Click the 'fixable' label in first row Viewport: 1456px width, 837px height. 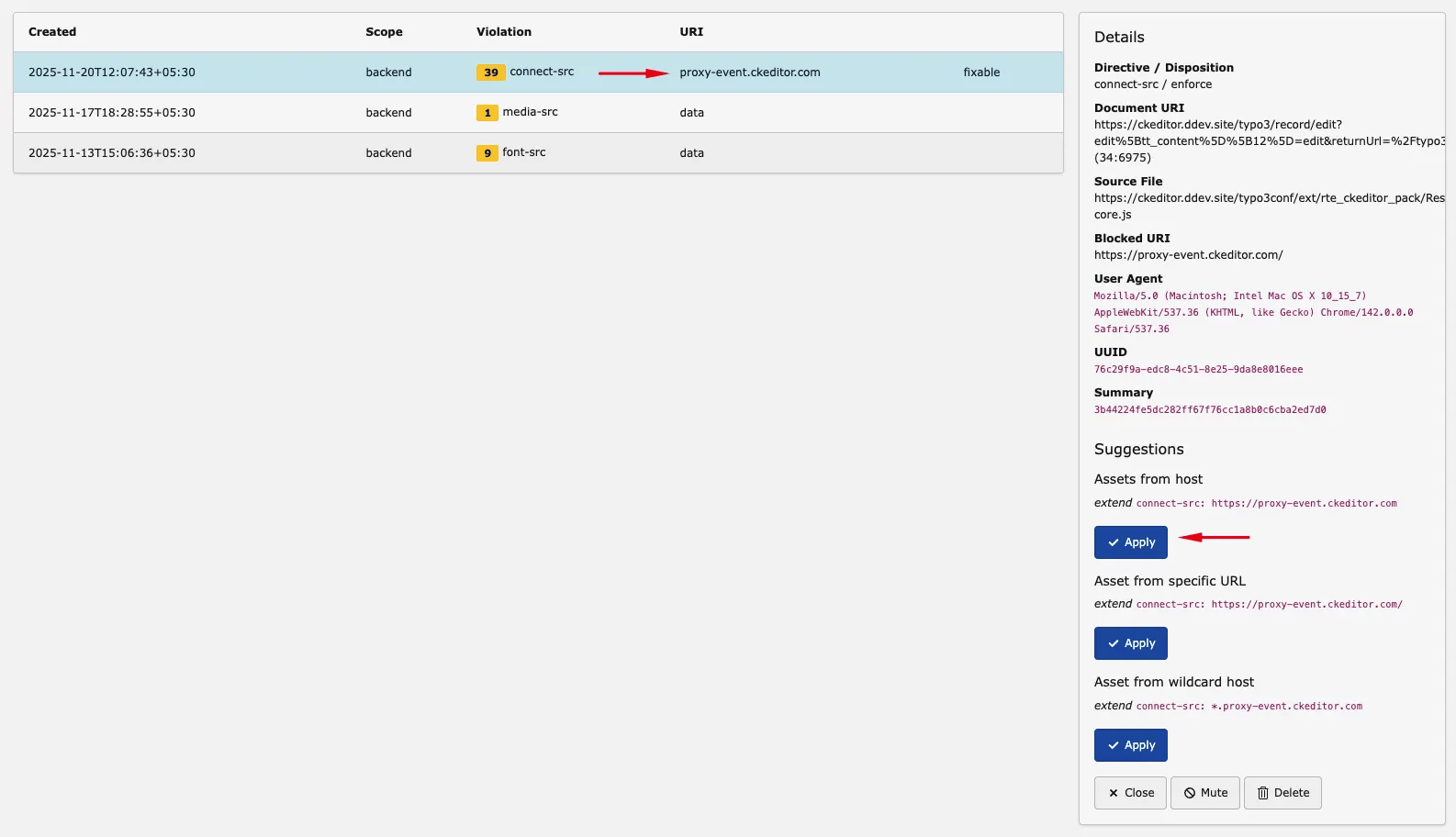(x=981, y=73)
